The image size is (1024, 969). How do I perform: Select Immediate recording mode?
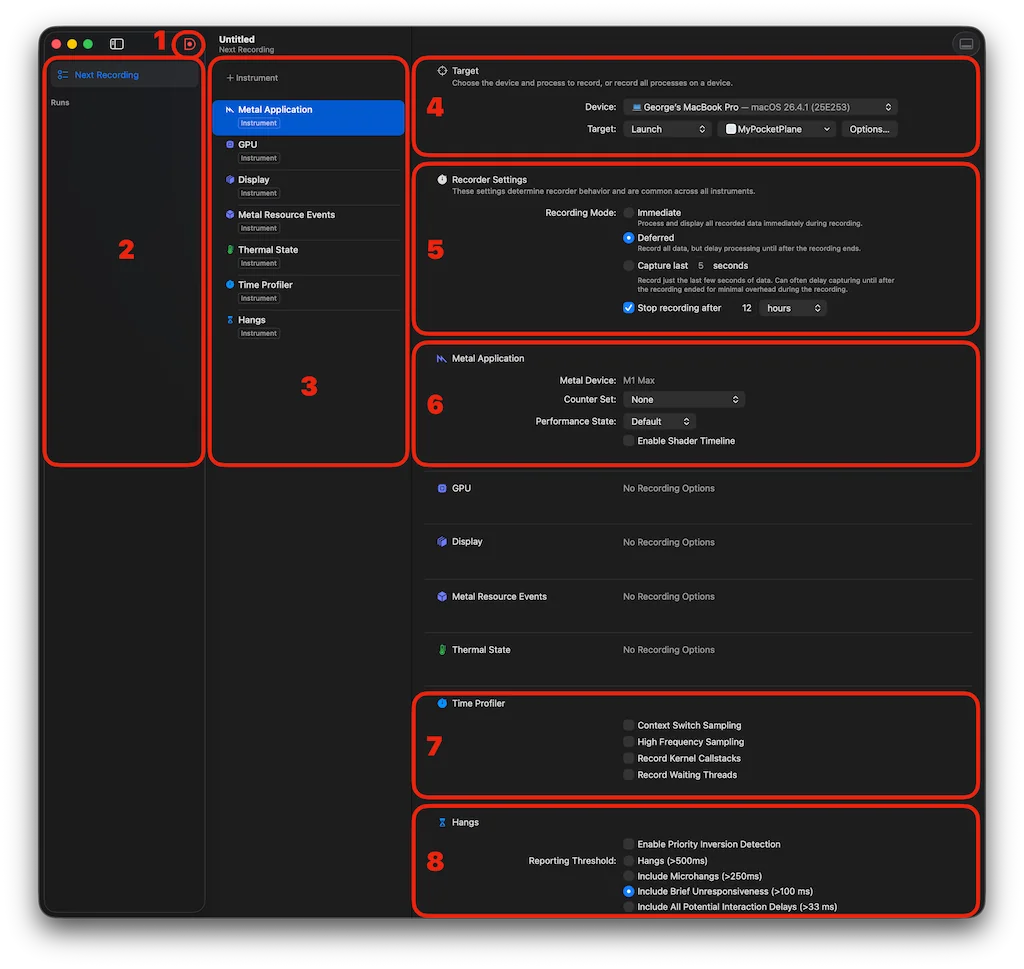pyautogui.click(x=628, y=213)
